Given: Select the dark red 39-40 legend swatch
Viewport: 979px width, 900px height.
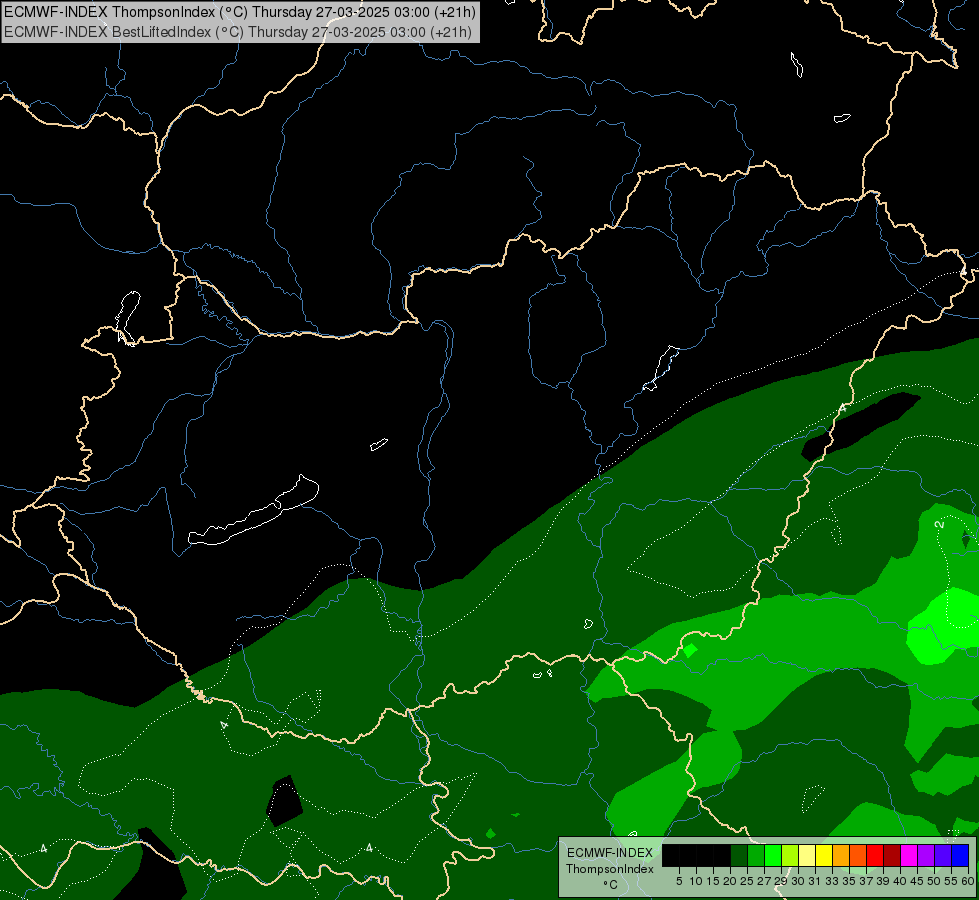Looking at the screenshot, I should click(892, 855).
